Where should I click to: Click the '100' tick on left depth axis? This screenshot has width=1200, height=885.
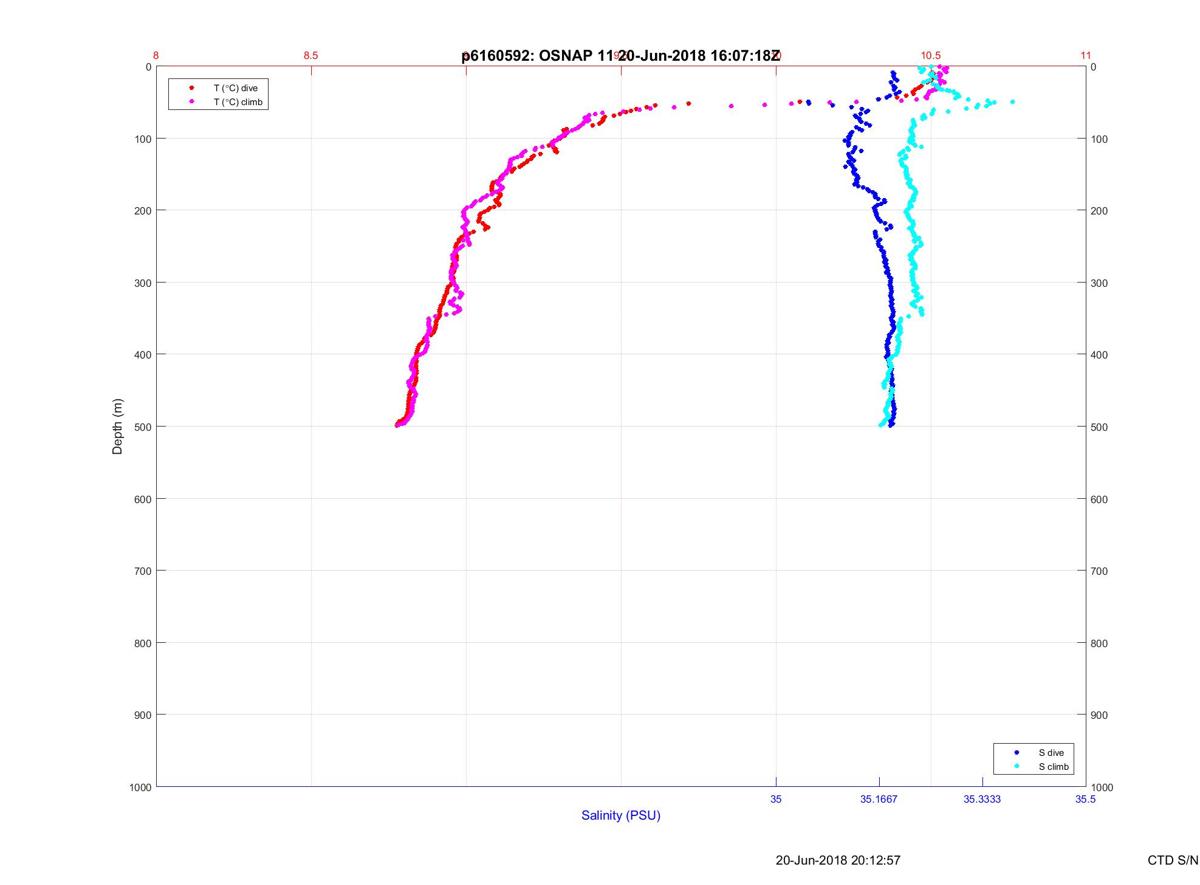click(141, 139)
